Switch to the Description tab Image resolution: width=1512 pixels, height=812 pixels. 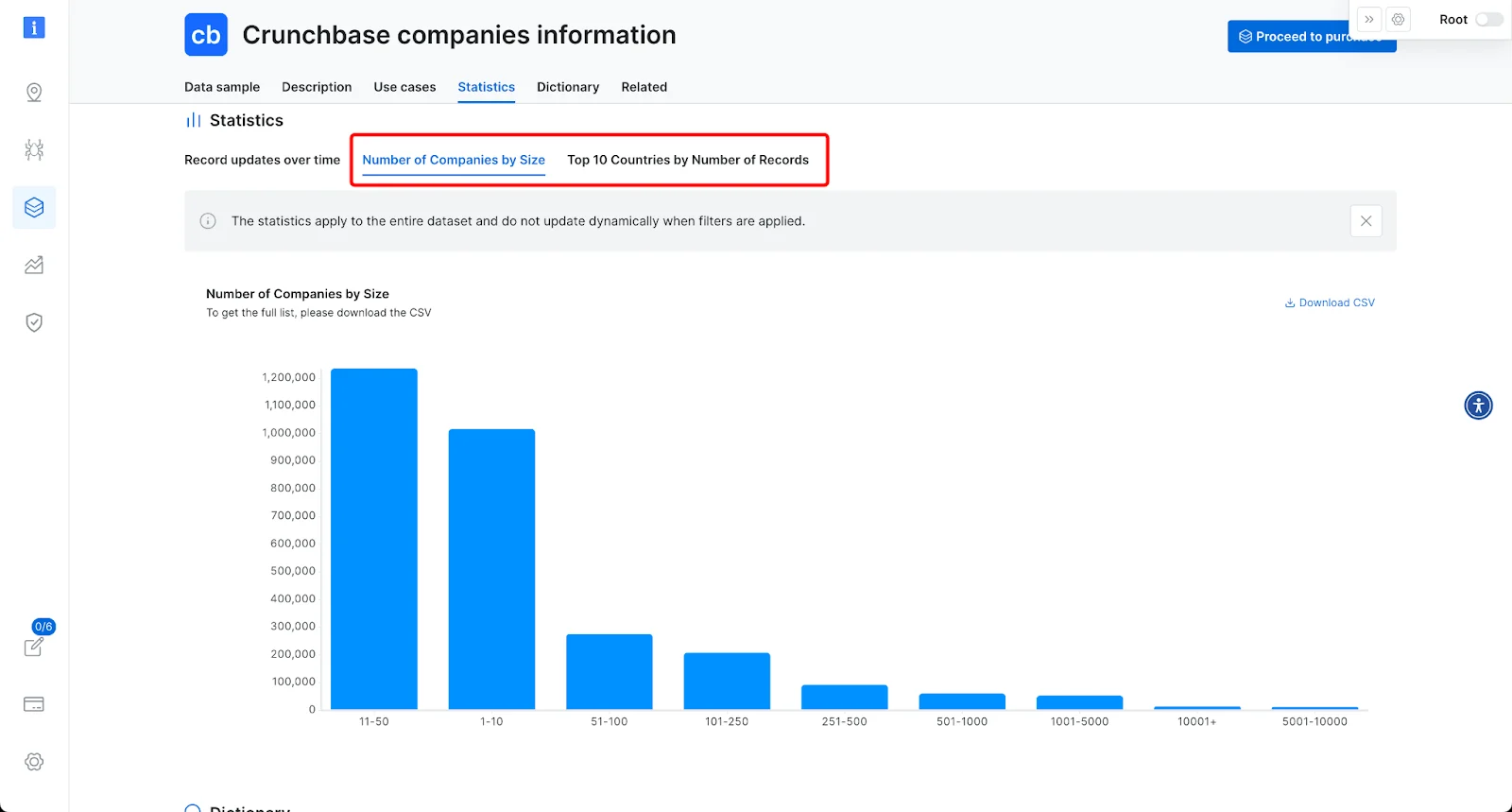(317, 87)
